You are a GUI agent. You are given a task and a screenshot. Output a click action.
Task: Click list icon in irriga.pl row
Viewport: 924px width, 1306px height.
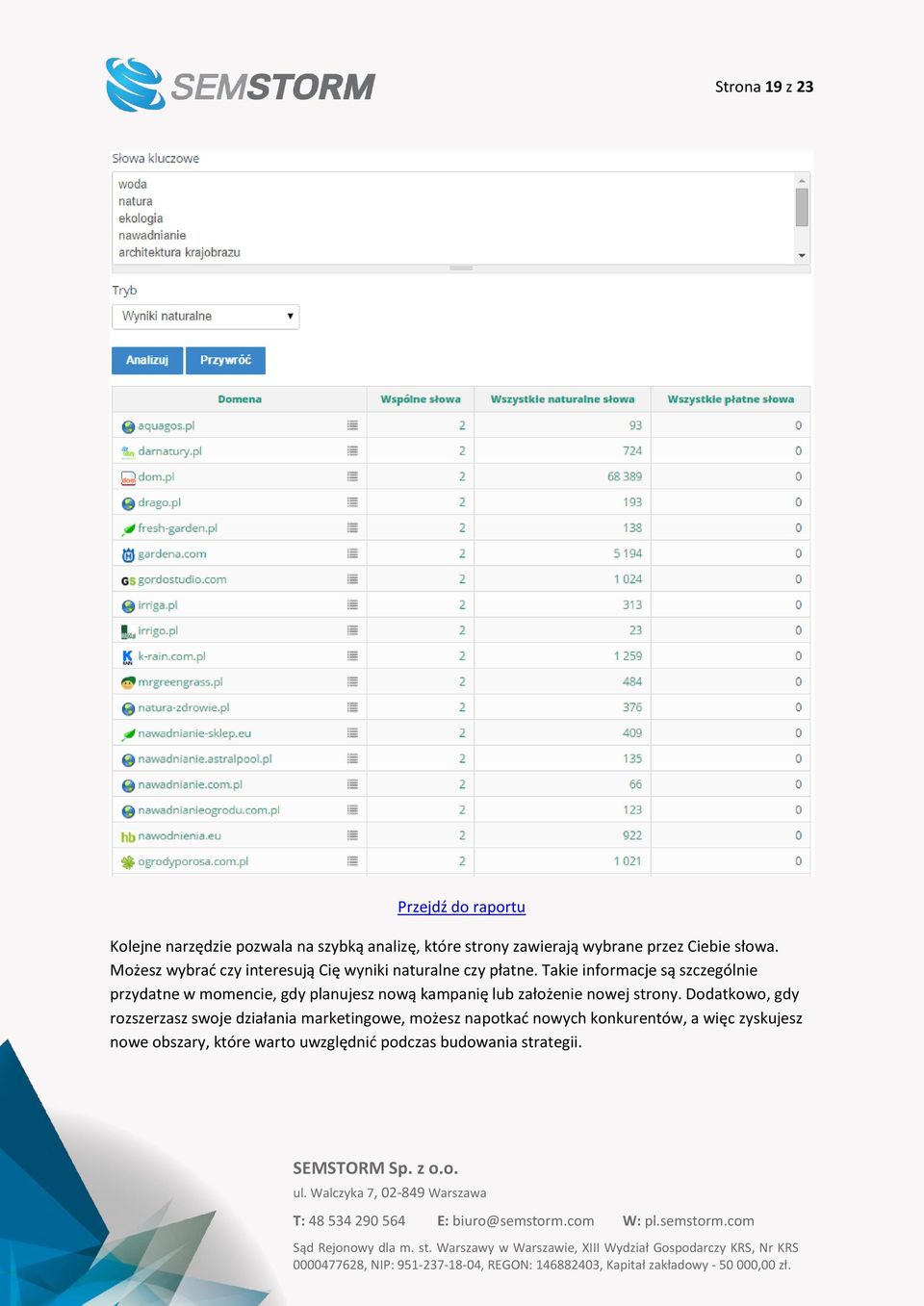click(352, 604)
